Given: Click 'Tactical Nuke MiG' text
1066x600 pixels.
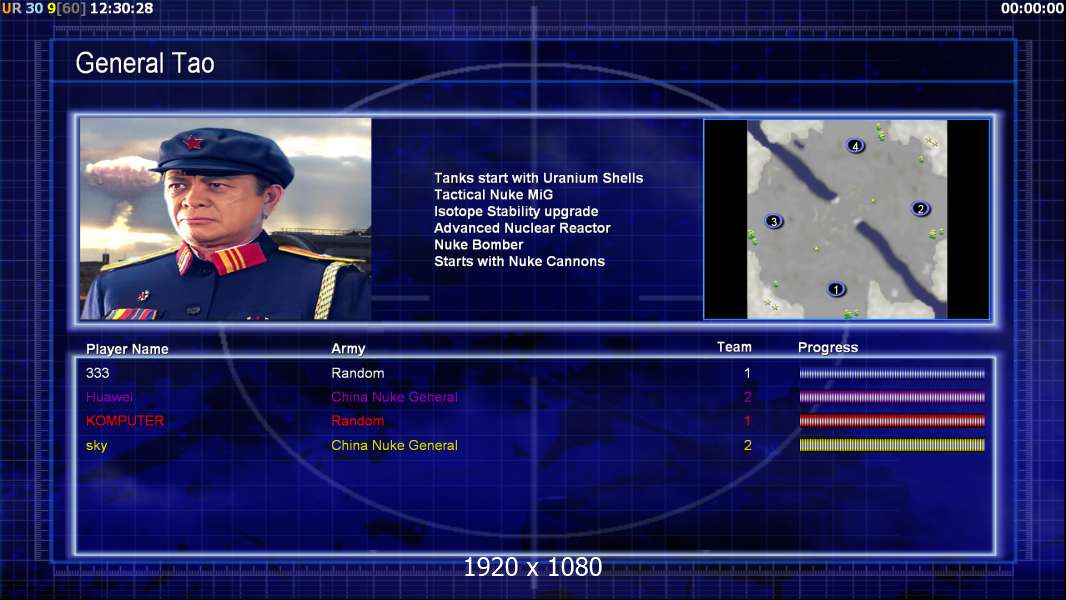Looking at the screenshot, I should tap(494, 194).
